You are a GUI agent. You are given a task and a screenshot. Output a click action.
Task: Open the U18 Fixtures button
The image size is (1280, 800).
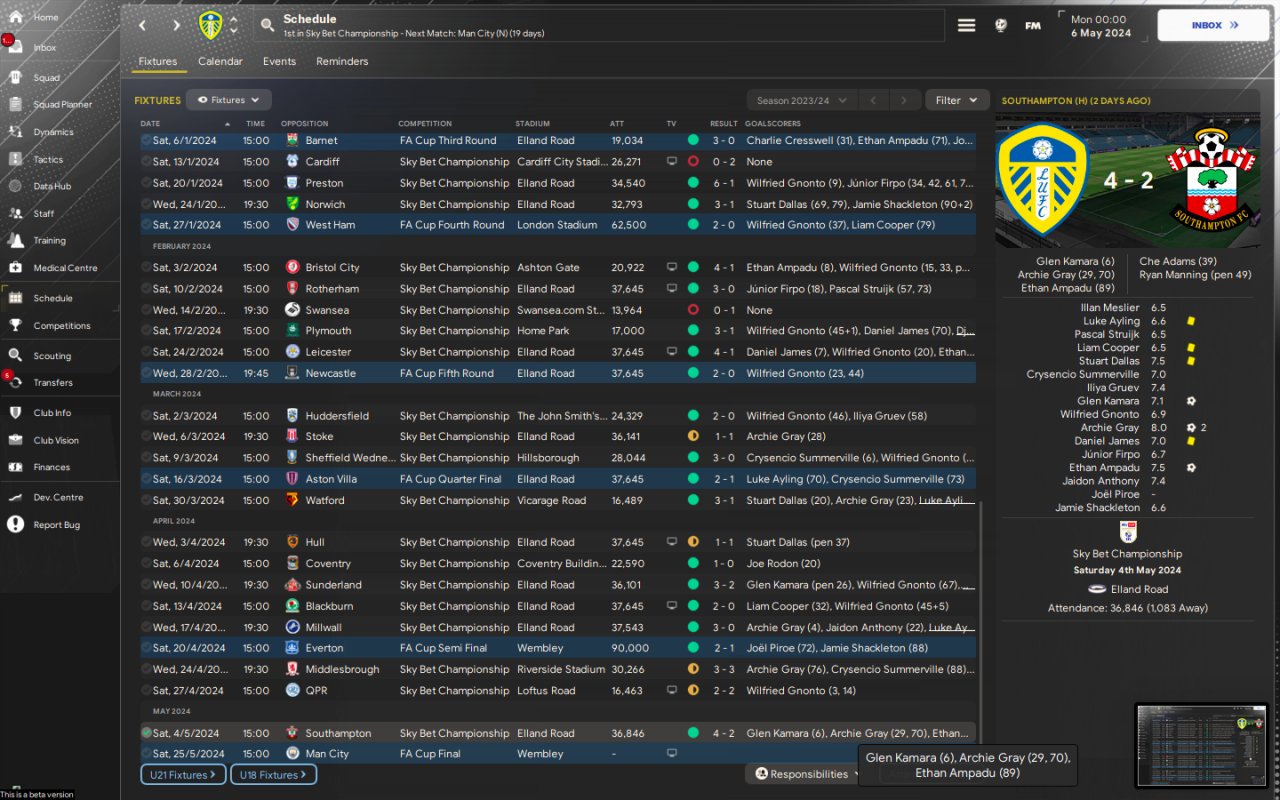273,775
